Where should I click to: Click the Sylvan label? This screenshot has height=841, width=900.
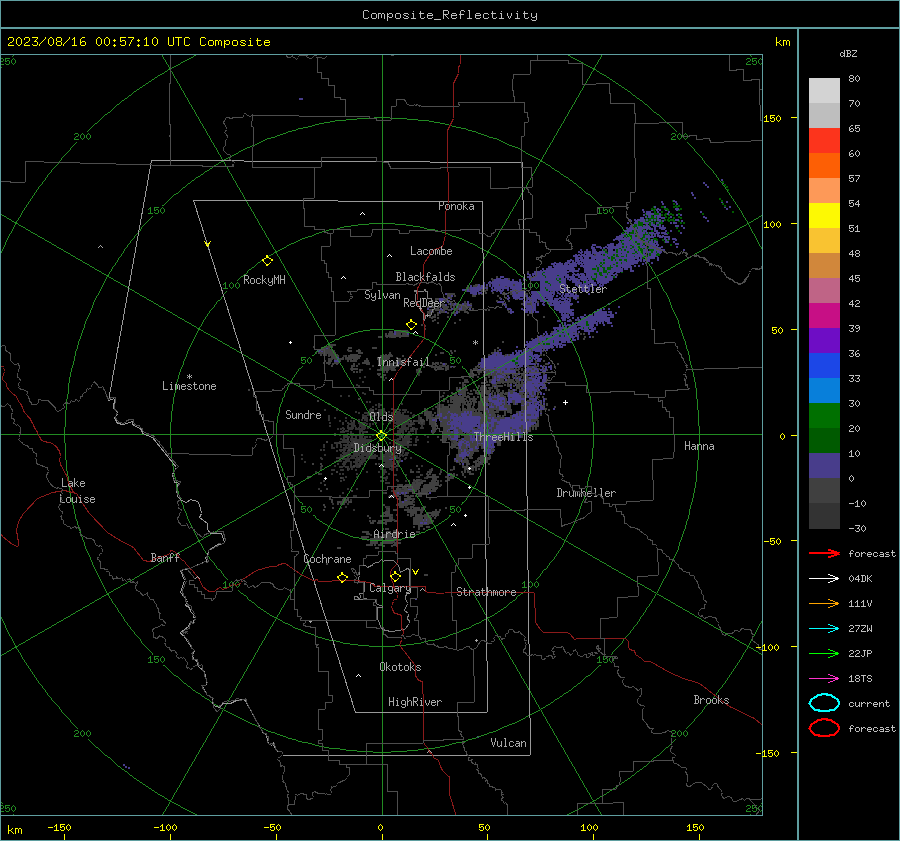click(x=382, y=296)
